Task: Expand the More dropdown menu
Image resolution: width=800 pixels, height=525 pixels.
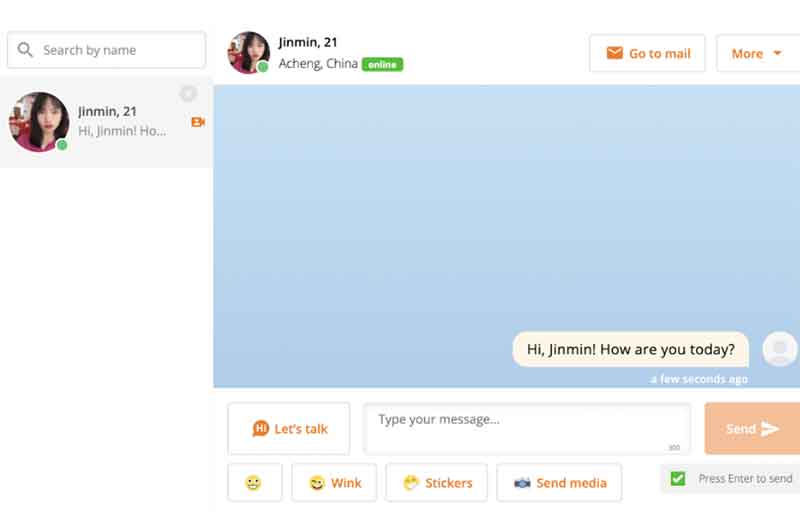Action: click(x=756, y=54)
